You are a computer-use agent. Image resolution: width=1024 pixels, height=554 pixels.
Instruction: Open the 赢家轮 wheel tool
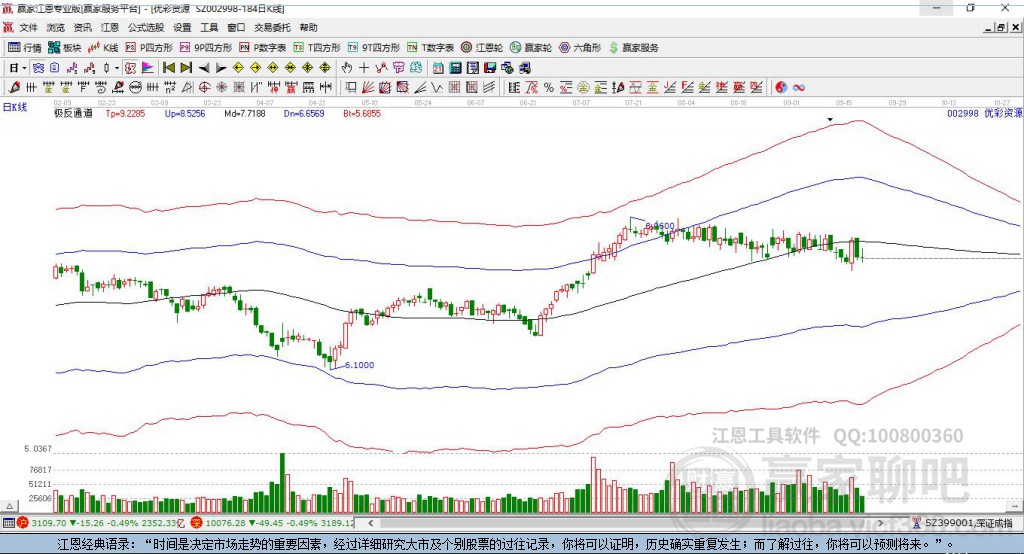pos(531,48)
